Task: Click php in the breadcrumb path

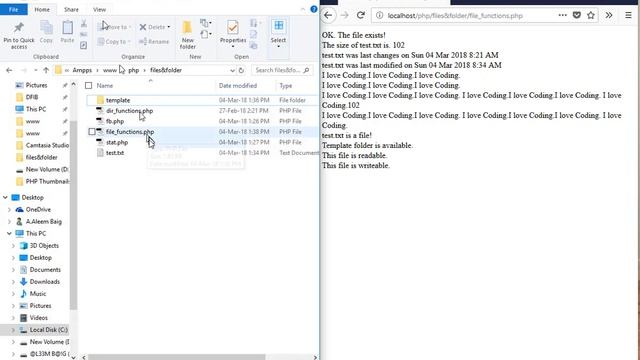Action: coord(133,70)
